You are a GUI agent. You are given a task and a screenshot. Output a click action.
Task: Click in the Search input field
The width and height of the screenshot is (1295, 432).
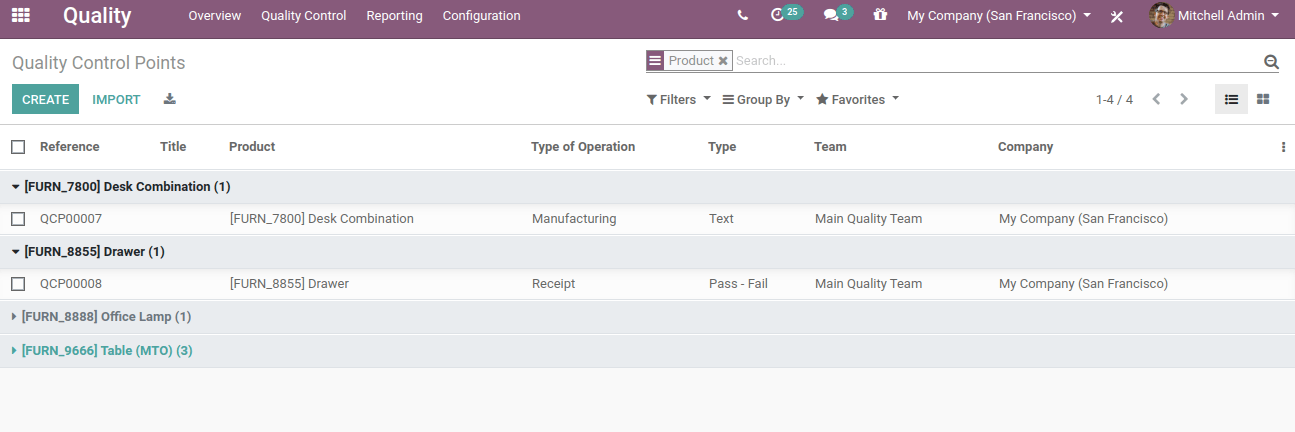tap(995, 61)
